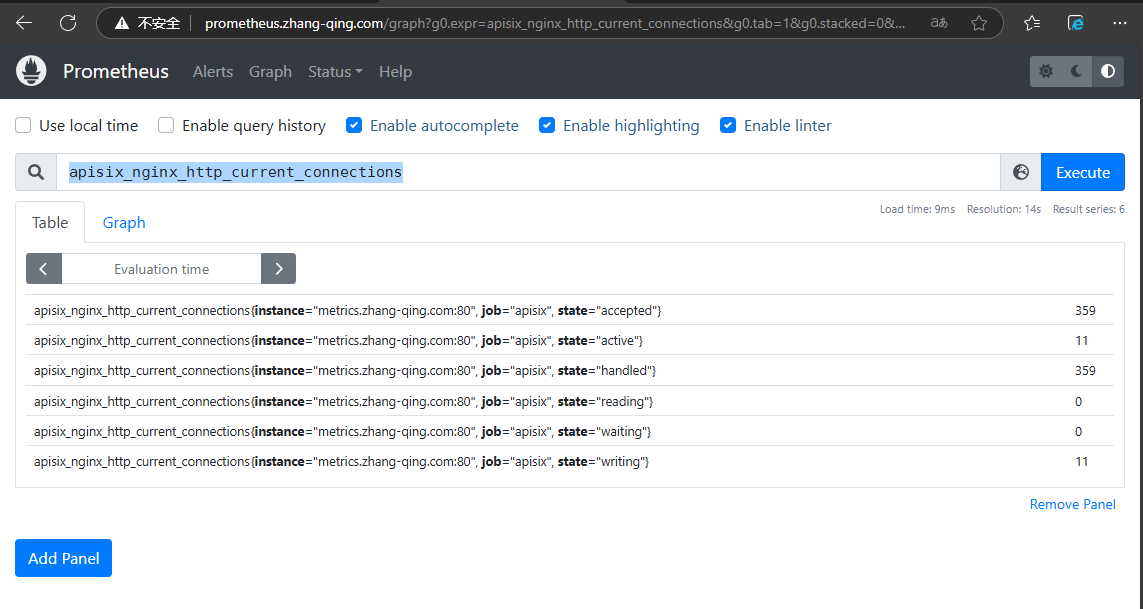Go to next evaluation time
The height and width of the screenshot is (609, 1143).
tap(278, 269)
